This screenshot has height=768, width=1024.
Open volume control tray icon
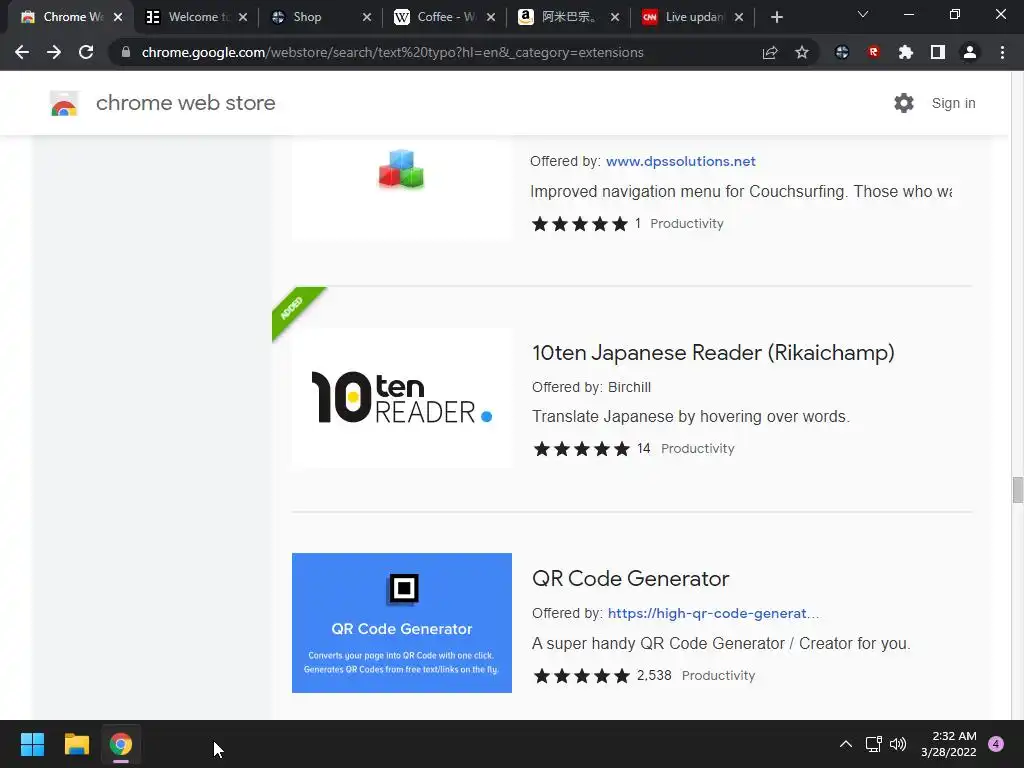click(898, 744)
